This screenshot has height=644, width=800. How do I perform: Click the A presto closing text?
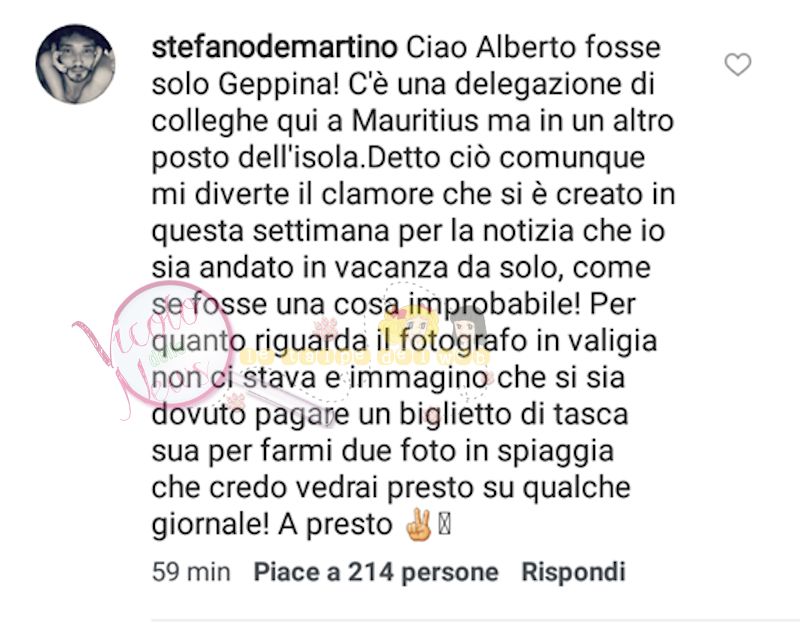[335, 525]
